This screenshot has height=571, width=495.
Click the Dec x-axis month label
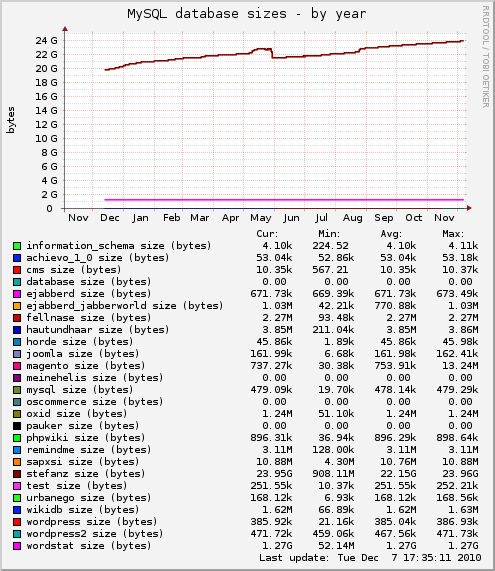[x=110, y=218]
